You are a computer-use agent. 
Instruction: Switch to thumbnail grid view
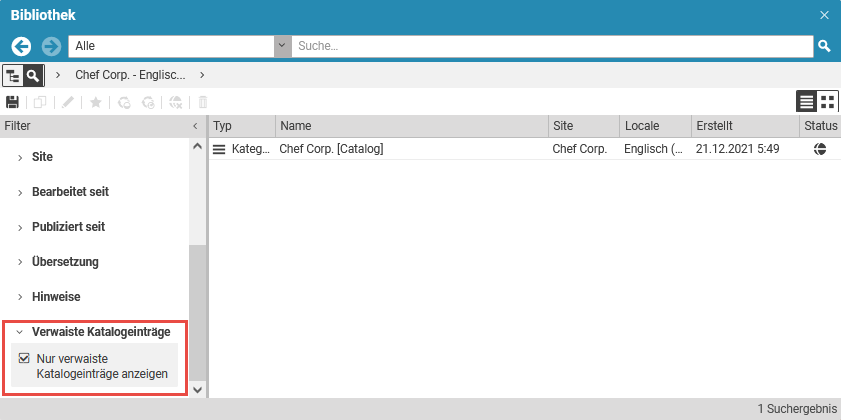click(827, 101)
